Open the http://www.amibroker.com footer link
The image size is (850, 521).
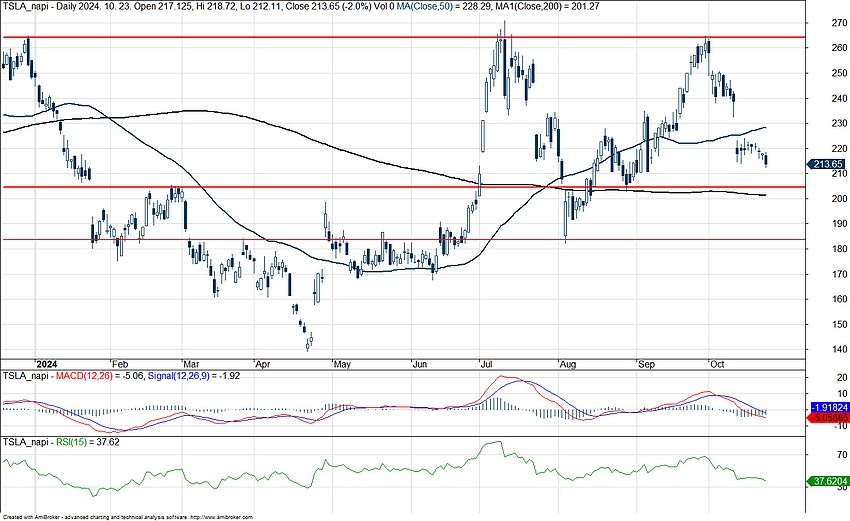click(221, 518)
